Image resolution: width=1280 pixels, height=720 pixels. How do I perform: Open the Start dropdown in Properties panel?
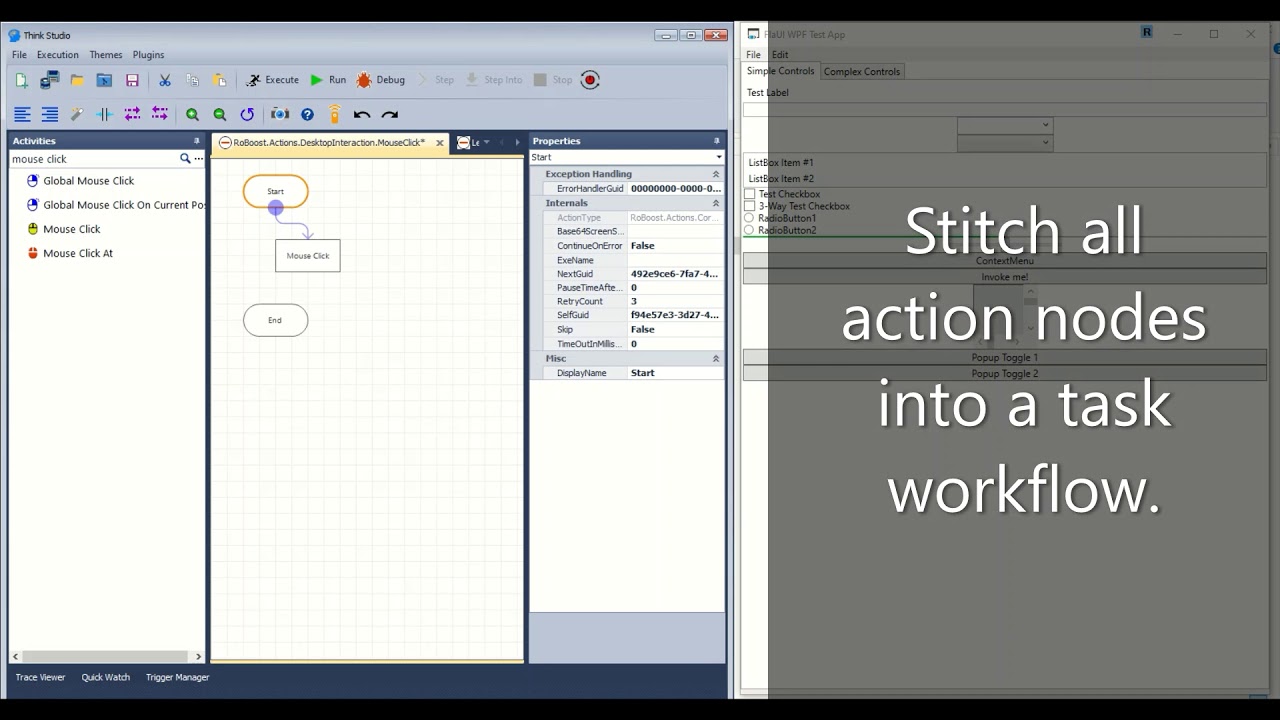pos(718,157)
